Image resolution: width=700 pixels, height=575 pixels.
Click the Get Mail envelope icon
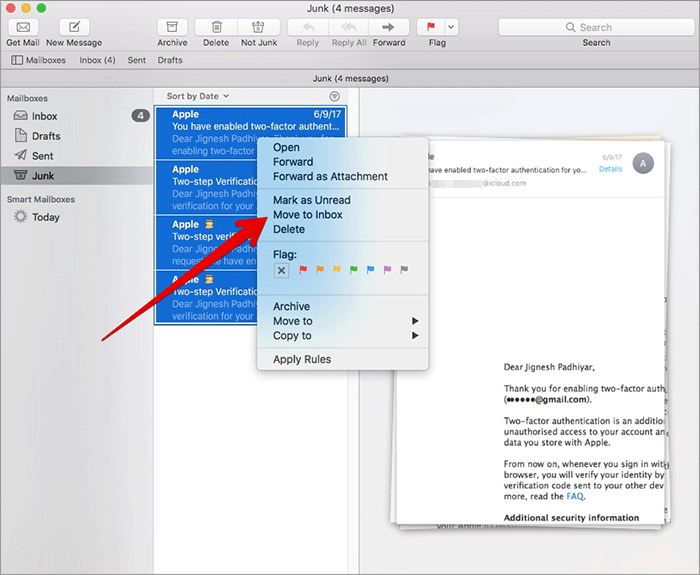click(23, 27)
